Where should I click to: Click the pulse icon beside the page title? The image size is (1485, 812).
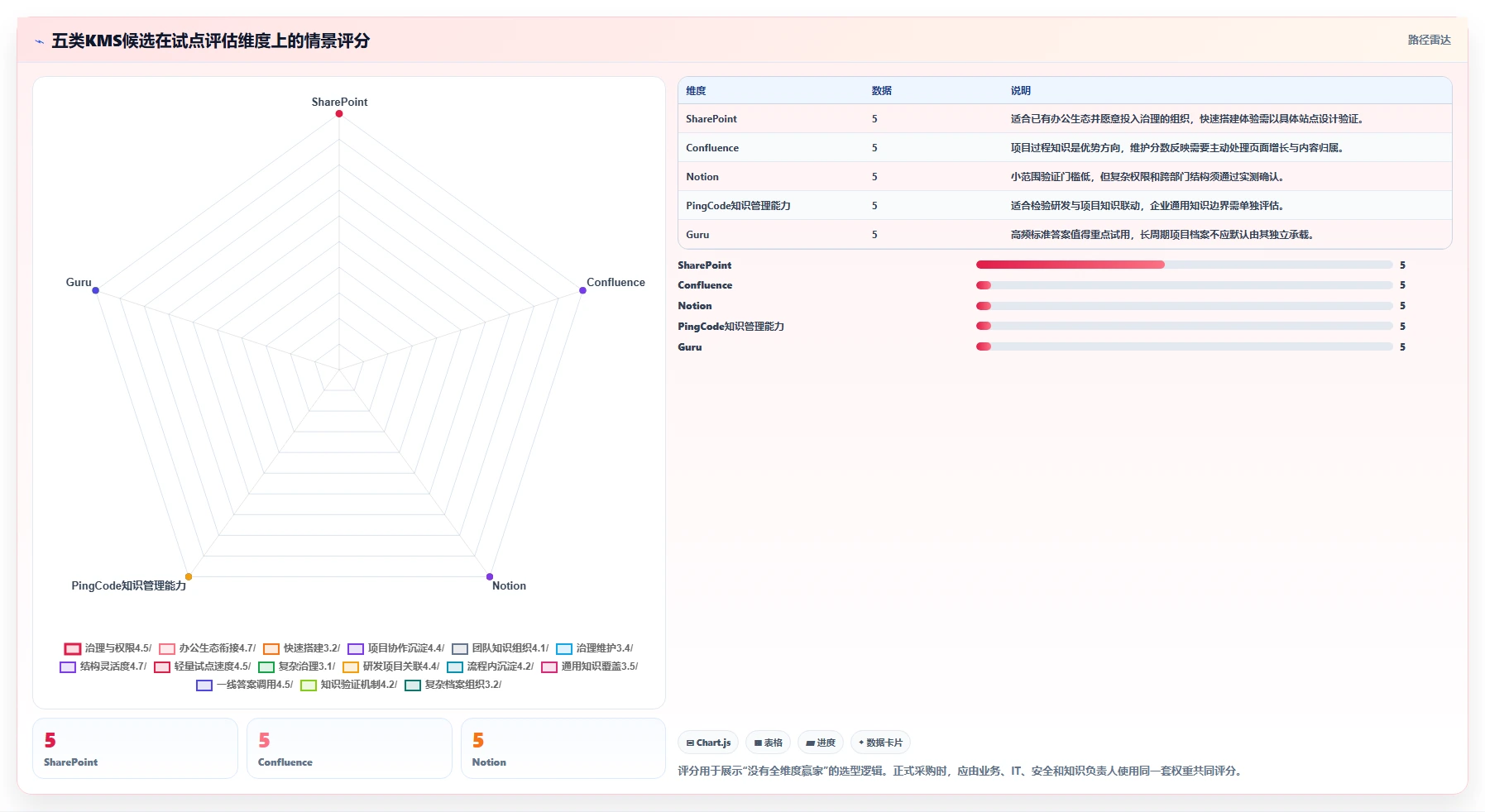coord(39,41)
